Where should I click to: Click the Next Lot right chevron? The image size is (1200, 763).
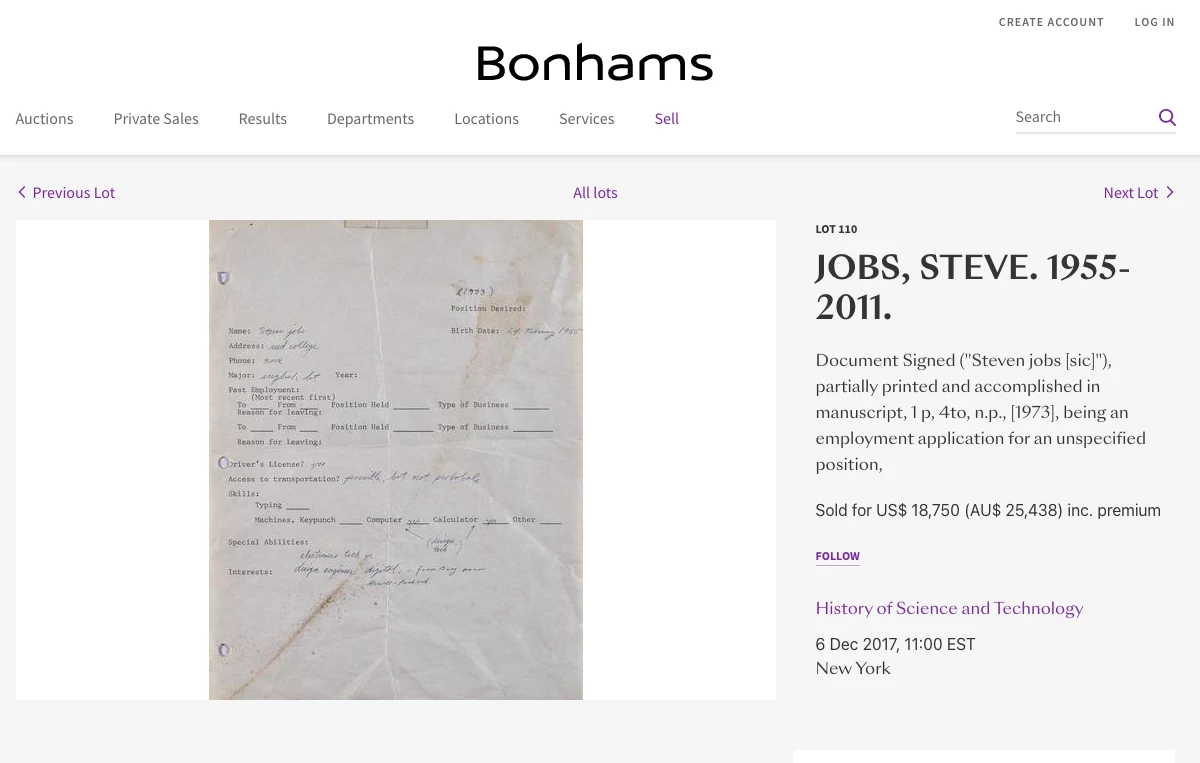(1170, 192)
